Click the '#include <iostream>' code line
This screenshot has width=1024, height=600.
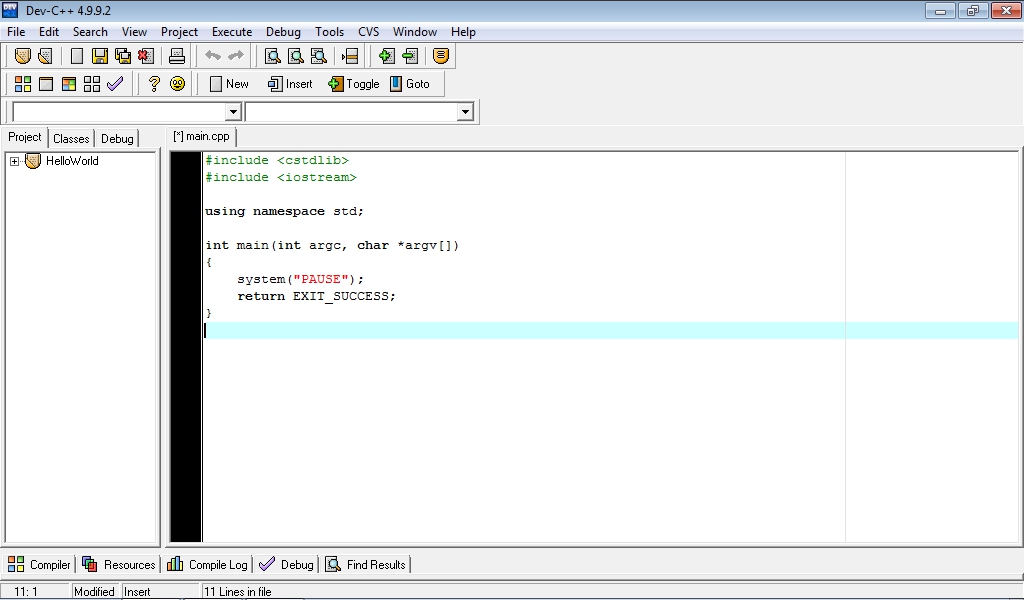pos(281,178)
